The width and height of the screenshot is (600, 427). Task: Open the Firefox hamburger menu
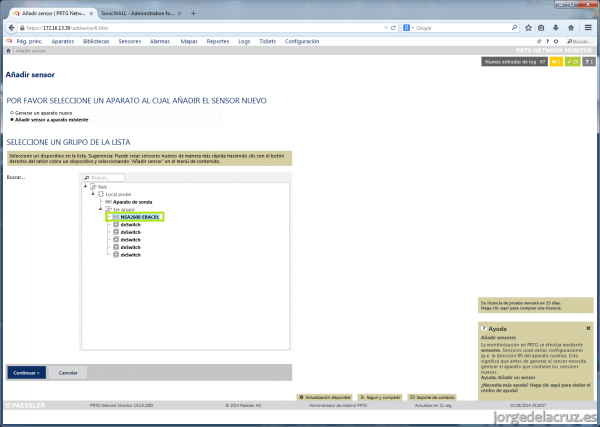click(588, 28)
